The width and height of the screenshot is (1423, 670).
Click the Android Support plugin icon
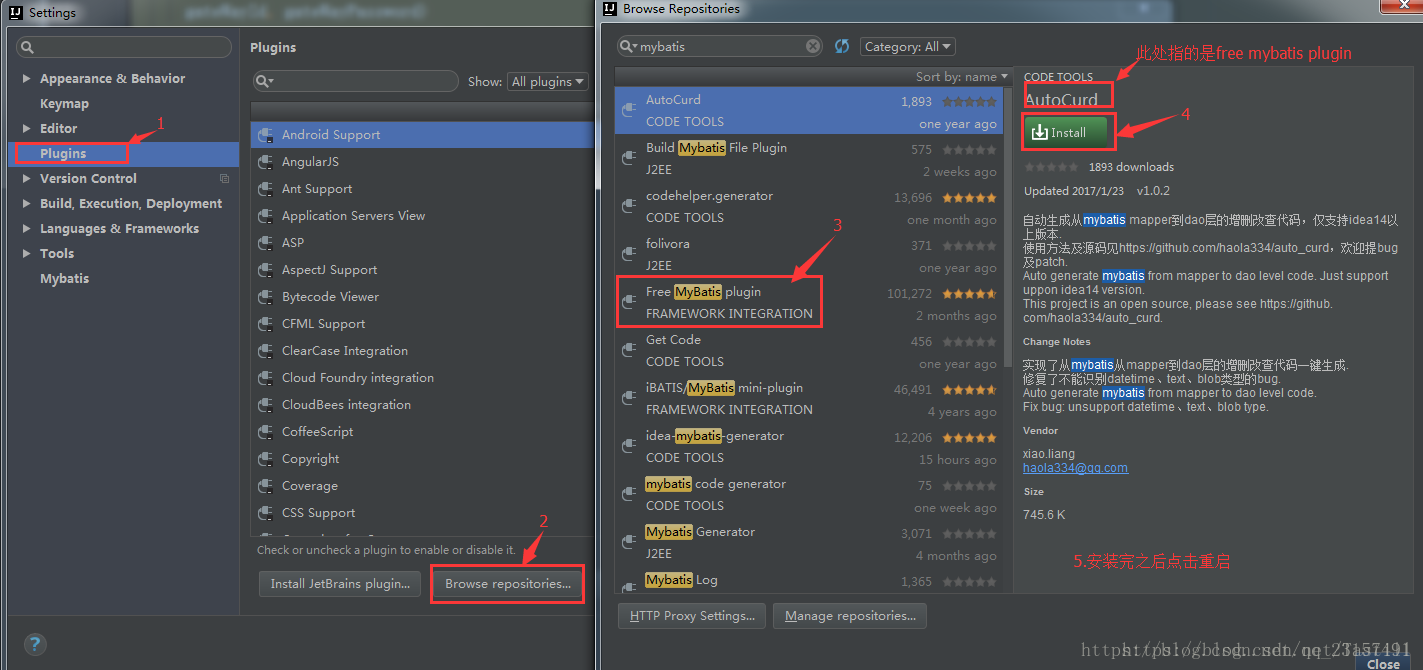(x=266, y=135)
